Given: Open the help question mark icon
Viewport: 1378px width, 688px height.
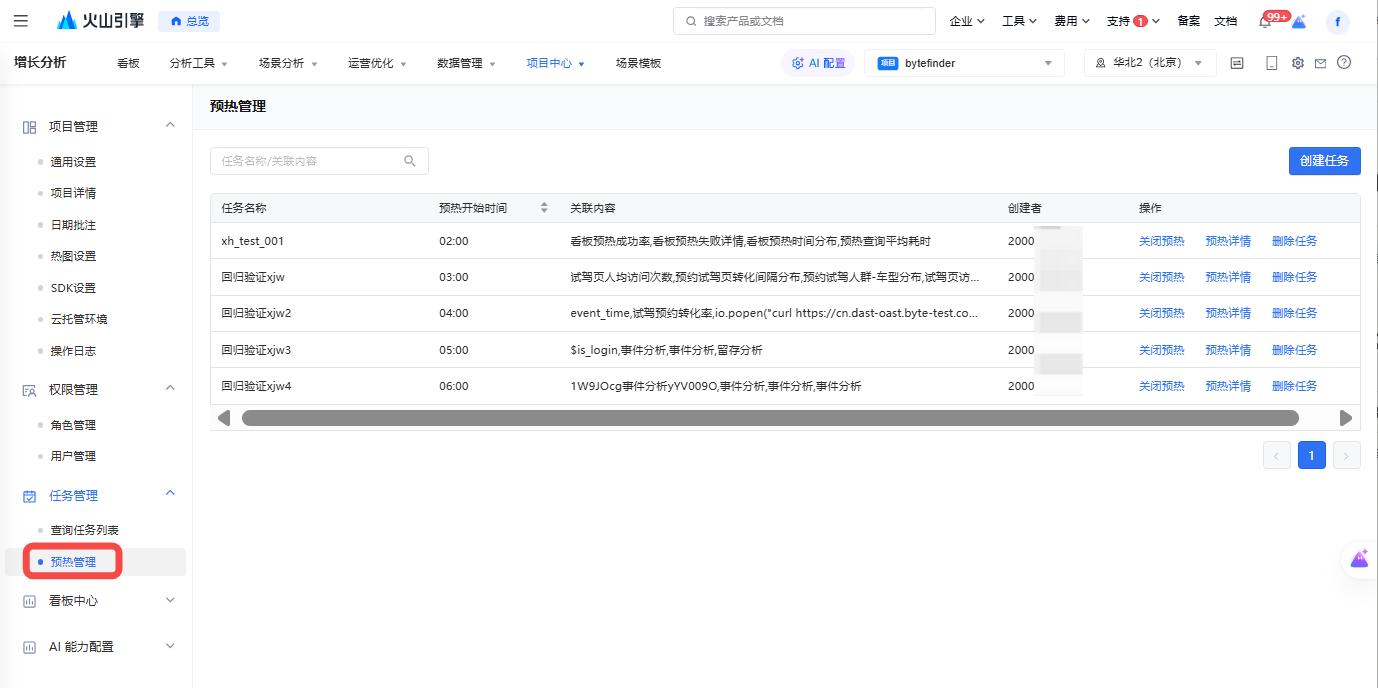Looking at the screenshot, I should point(1344,63).
